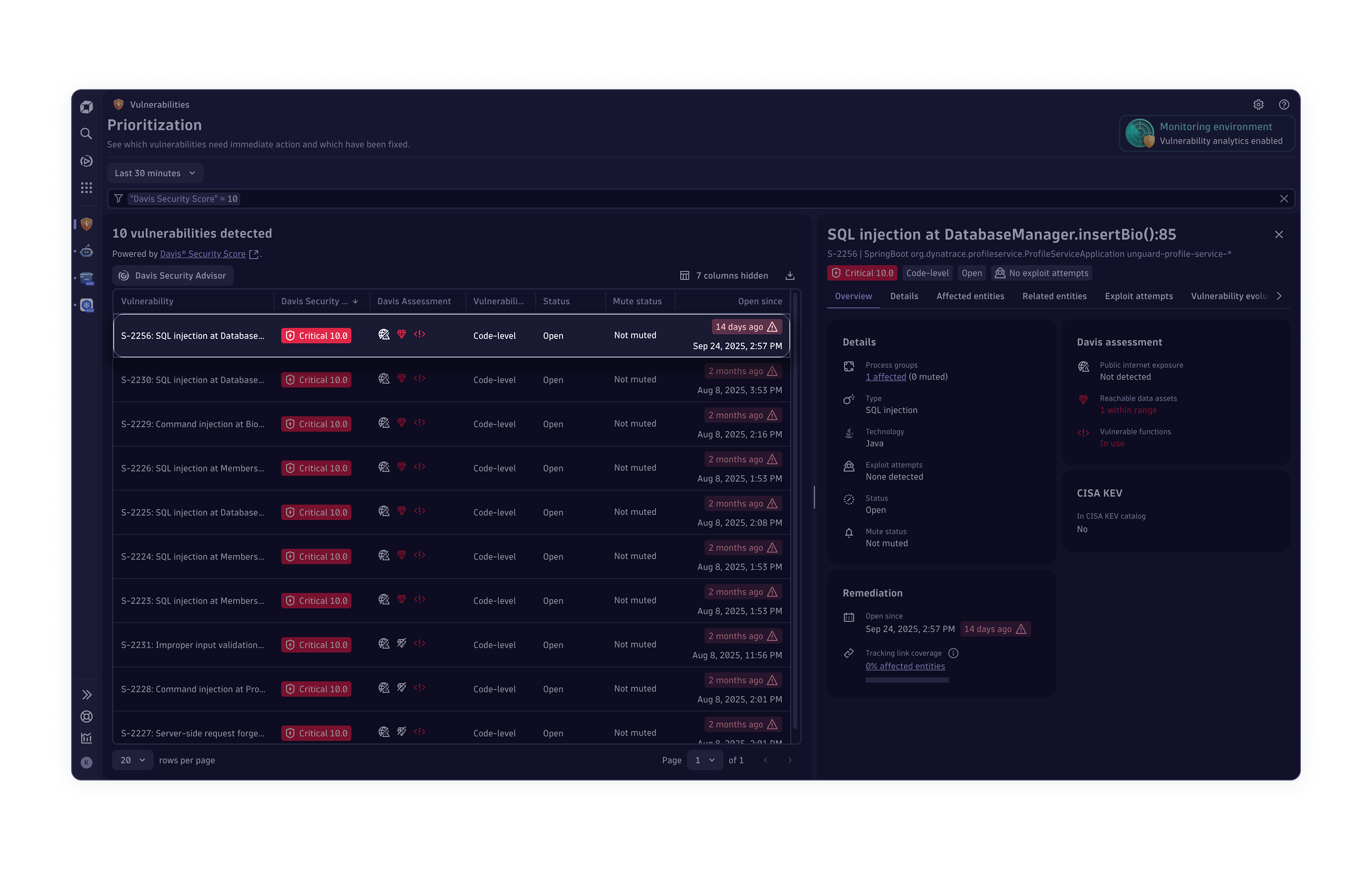Switch to the Exploit attempts tab

1138,296
